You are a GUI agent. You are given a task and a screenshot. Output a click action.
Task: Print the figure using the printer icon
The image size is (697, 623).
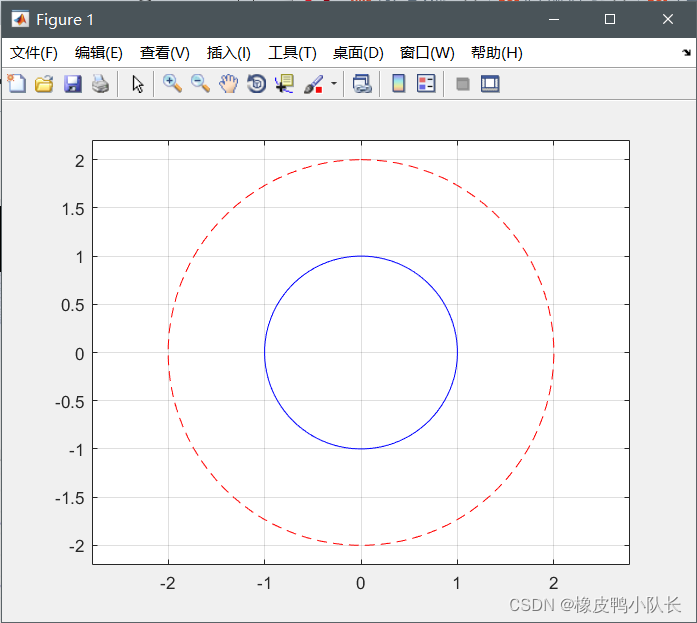pos(100,84)
